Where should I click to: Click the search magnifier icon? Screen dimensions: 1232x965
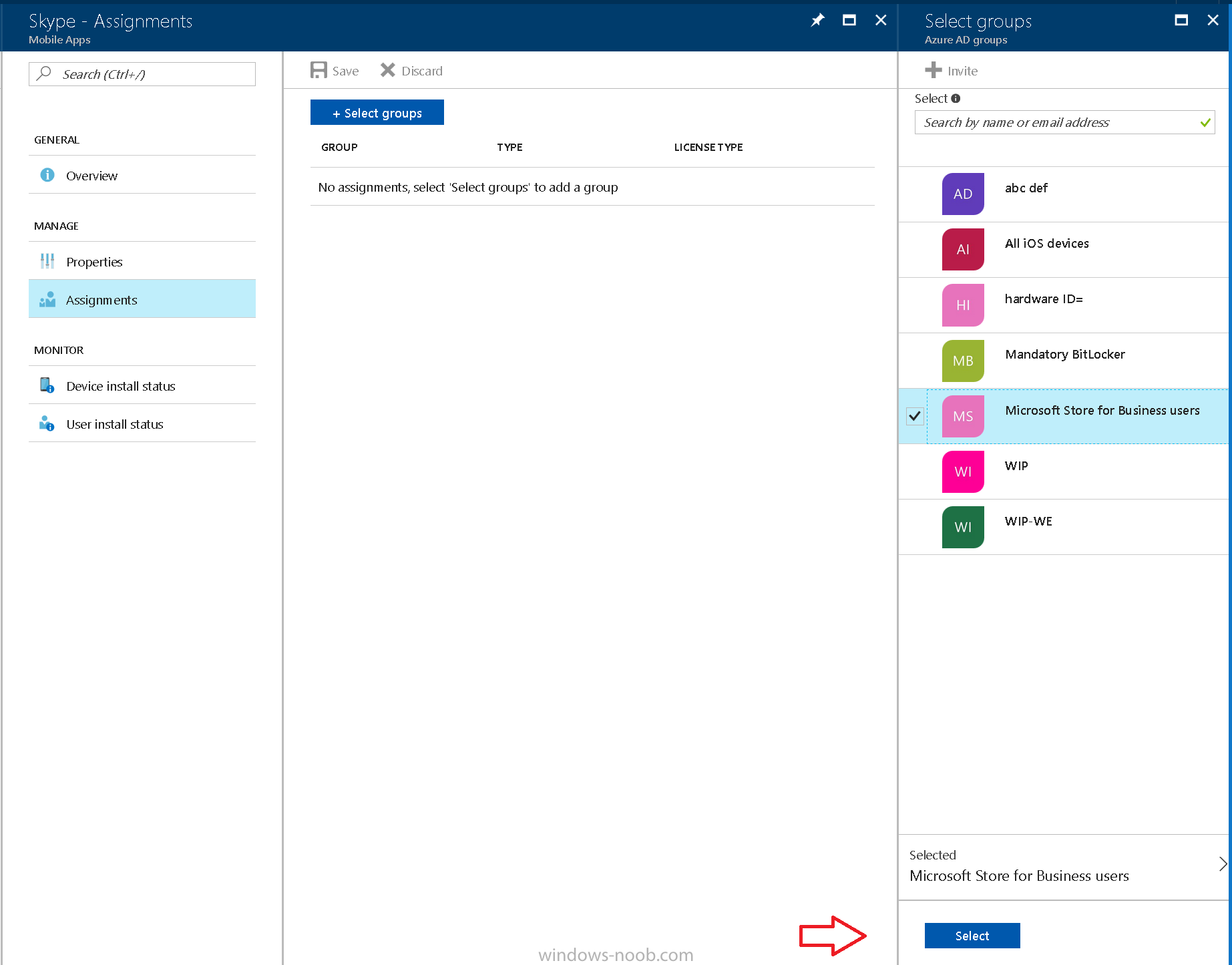(44, 73)
